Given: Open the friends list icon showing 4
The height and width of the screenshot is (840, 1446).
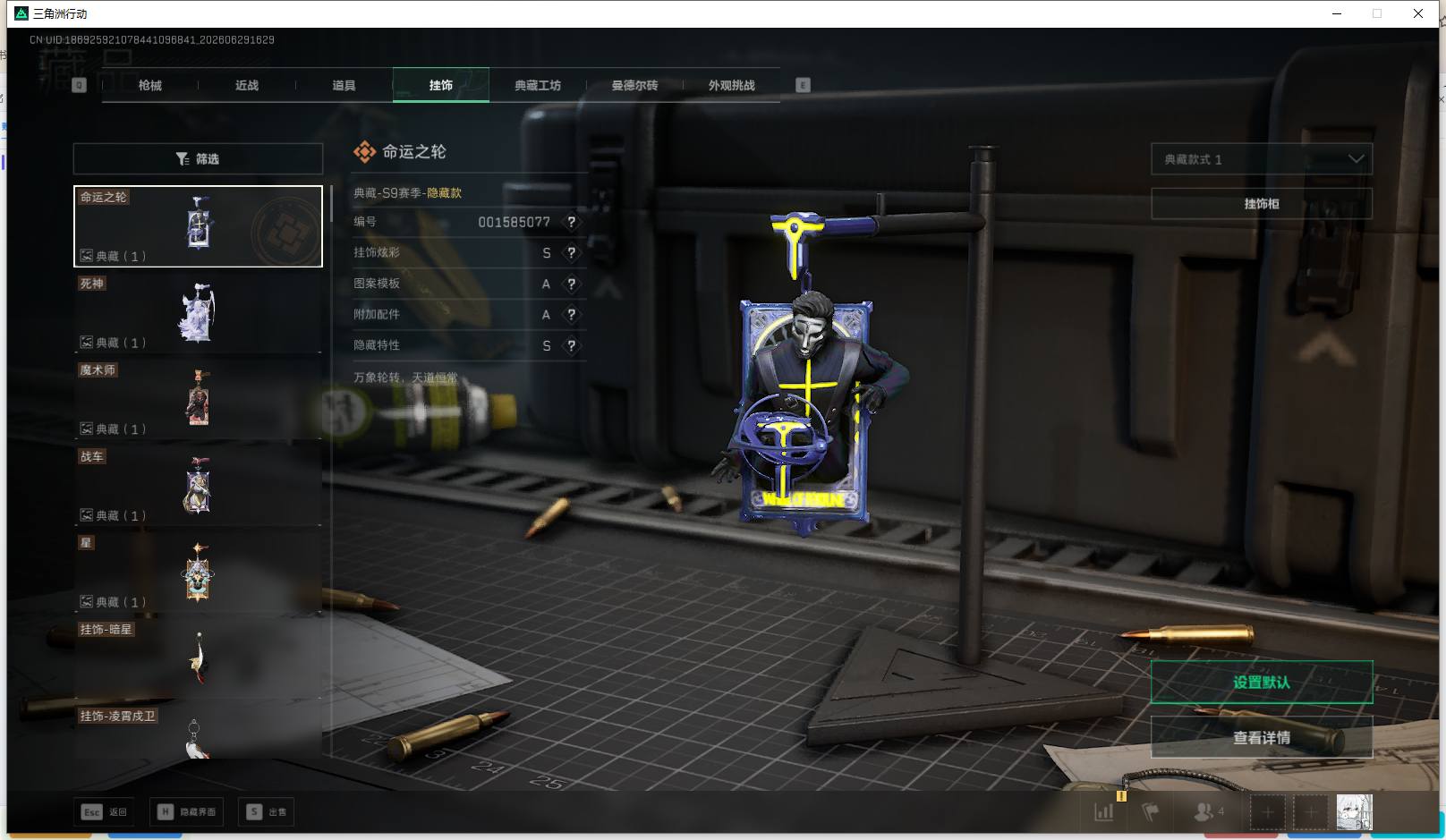Looking at the screenshot, I should click(1208, 812).
